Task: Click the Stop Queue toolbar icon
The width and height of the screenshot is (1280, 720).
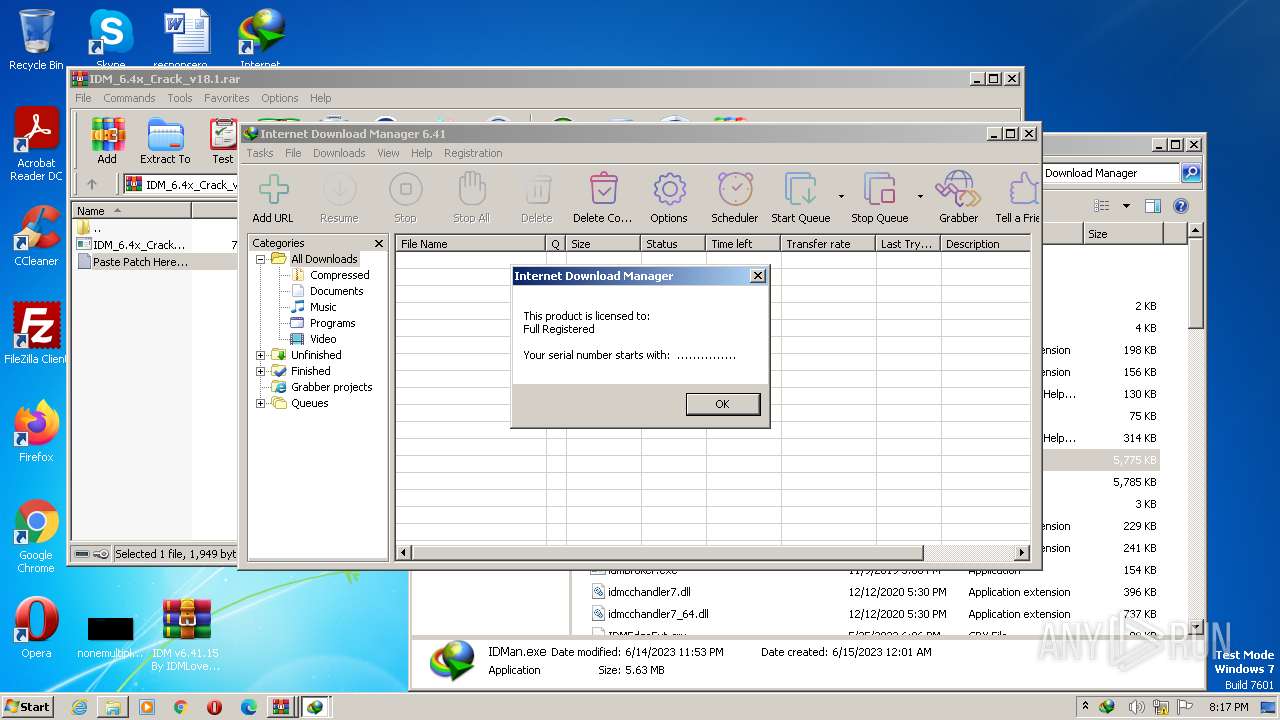Action: click(x=880, y=189)
